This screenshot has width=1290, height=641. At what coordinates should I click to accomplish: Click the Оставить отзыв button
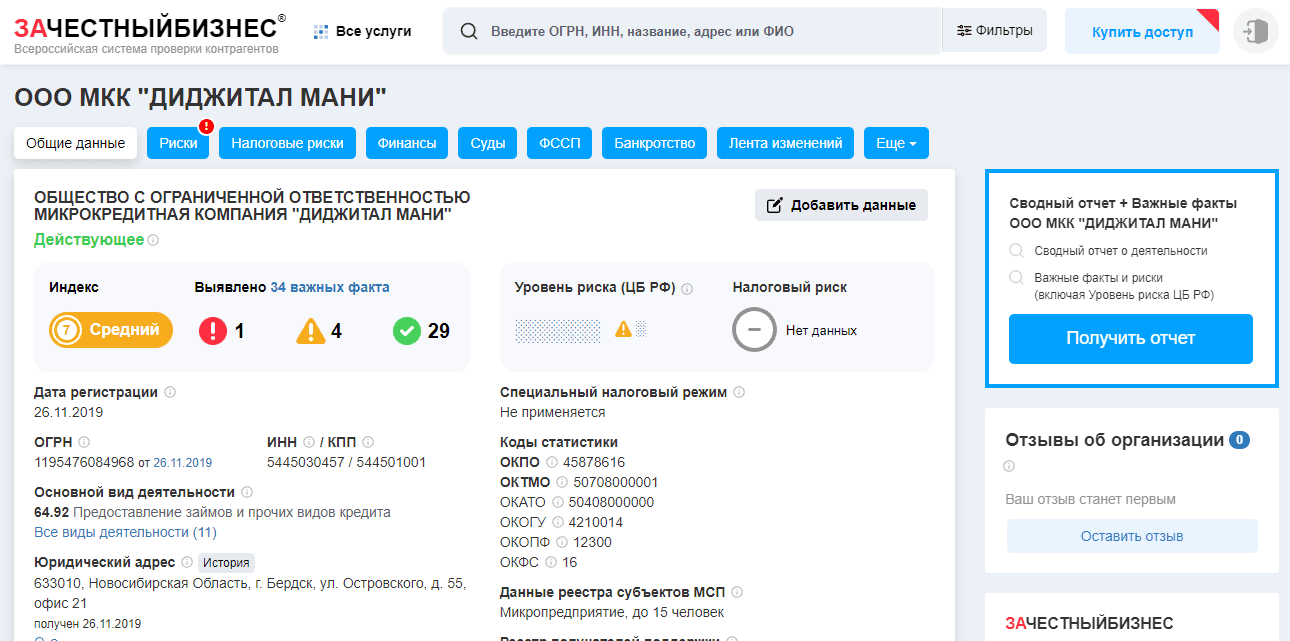coord(1131,536)
